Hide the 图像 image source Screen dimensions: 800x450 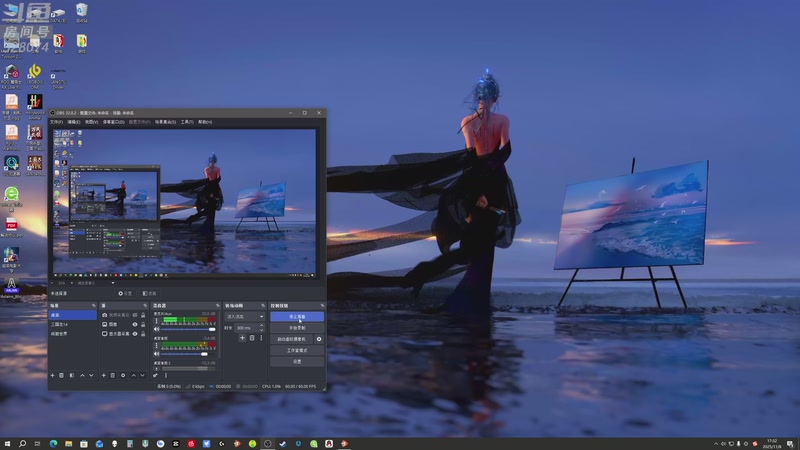pyautogui.click(x=135, y=324)
